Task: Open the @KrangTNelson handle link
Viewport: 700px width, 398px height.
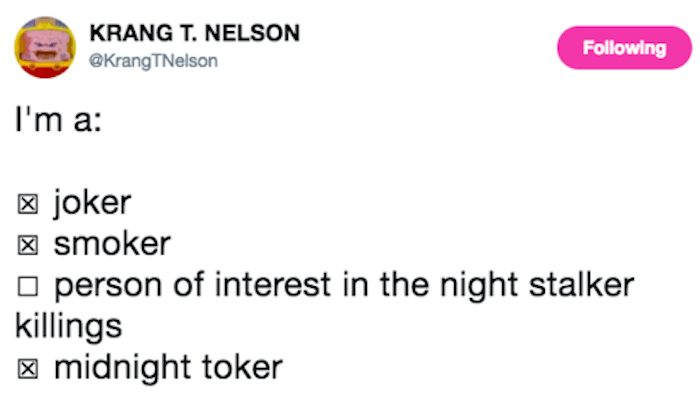Action: (x=154, y=61)
